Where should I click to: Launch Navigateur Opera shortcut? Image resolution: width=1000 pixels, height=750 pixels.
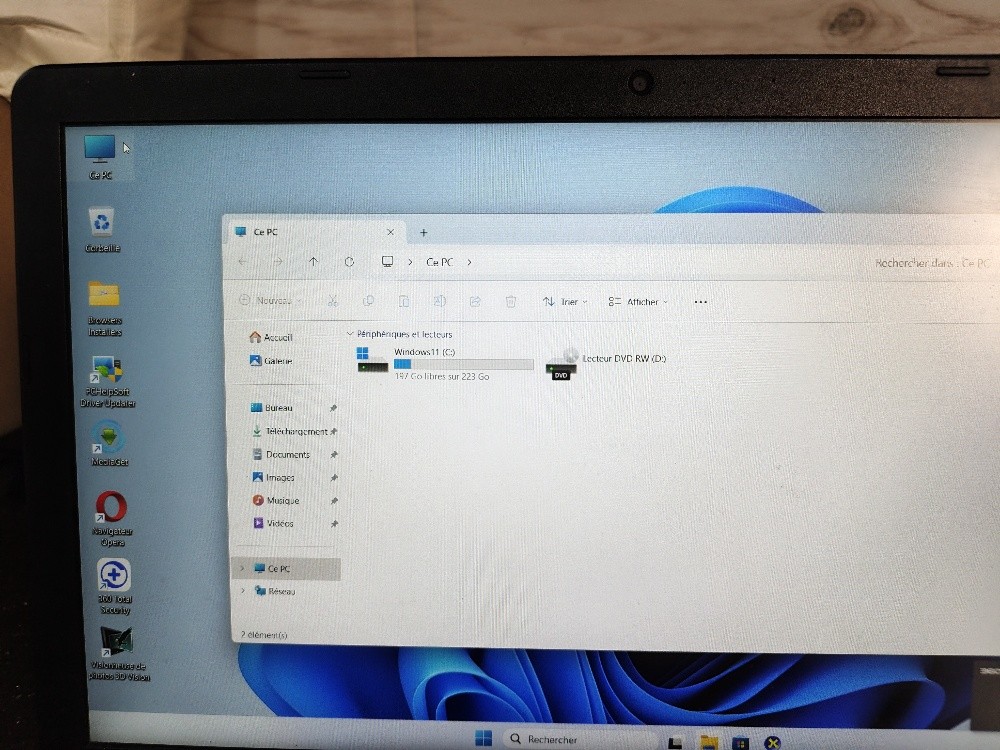[x=112, y=518]
